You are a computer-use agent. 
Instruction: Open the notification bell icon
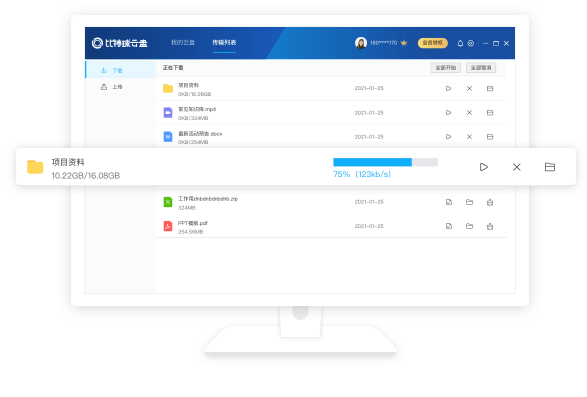[460, 43]
